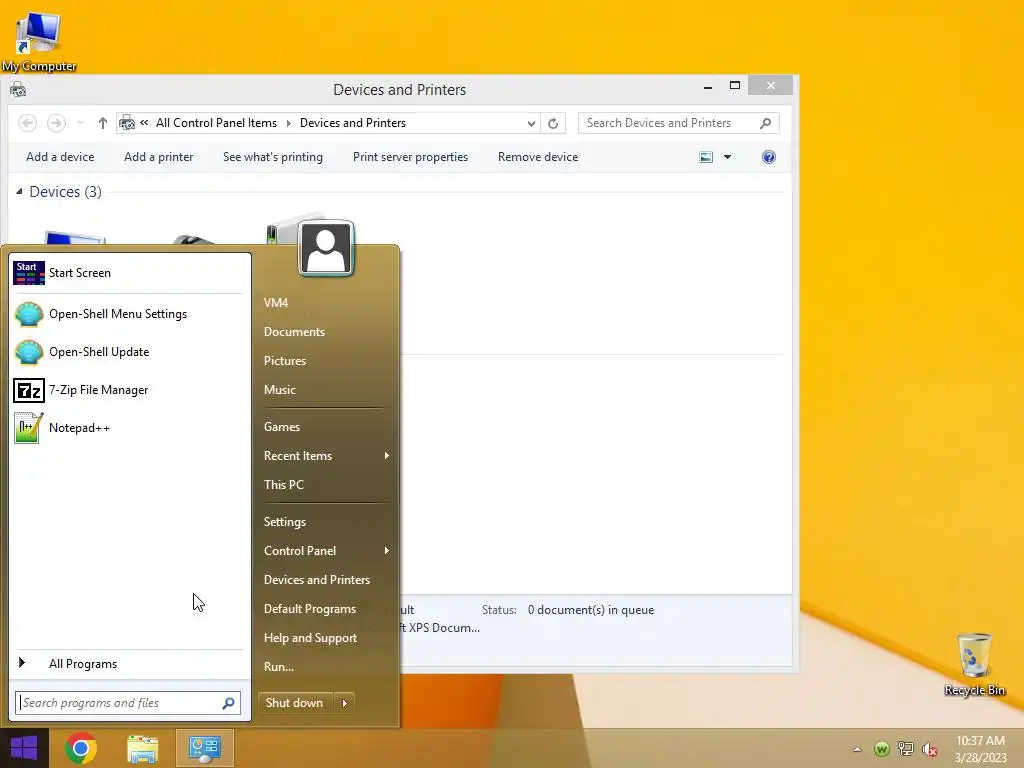This screenshot has width=1024, height=768.
Task: Open Pictures from start menu
Action: tap(285, 360)
